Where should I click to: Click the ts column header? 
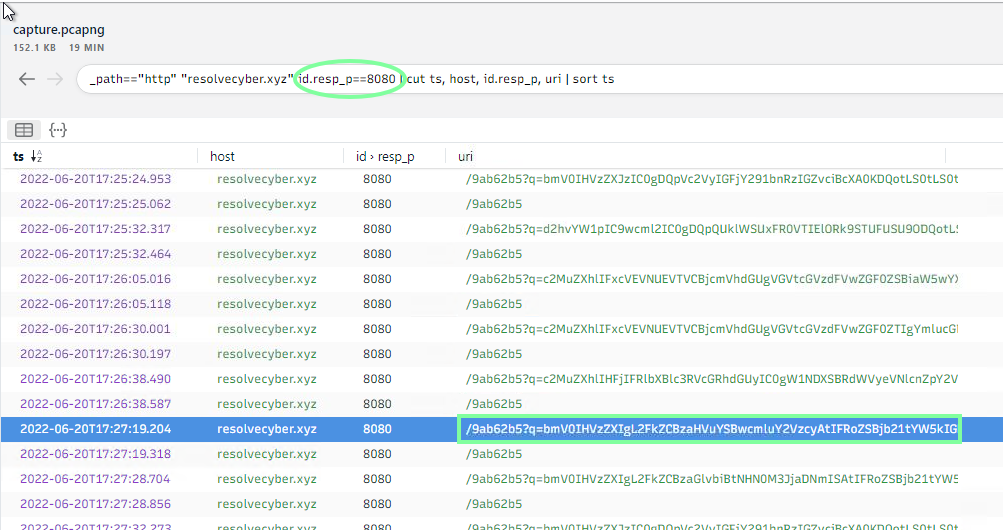pyautogui.click(x=18, y=156)
